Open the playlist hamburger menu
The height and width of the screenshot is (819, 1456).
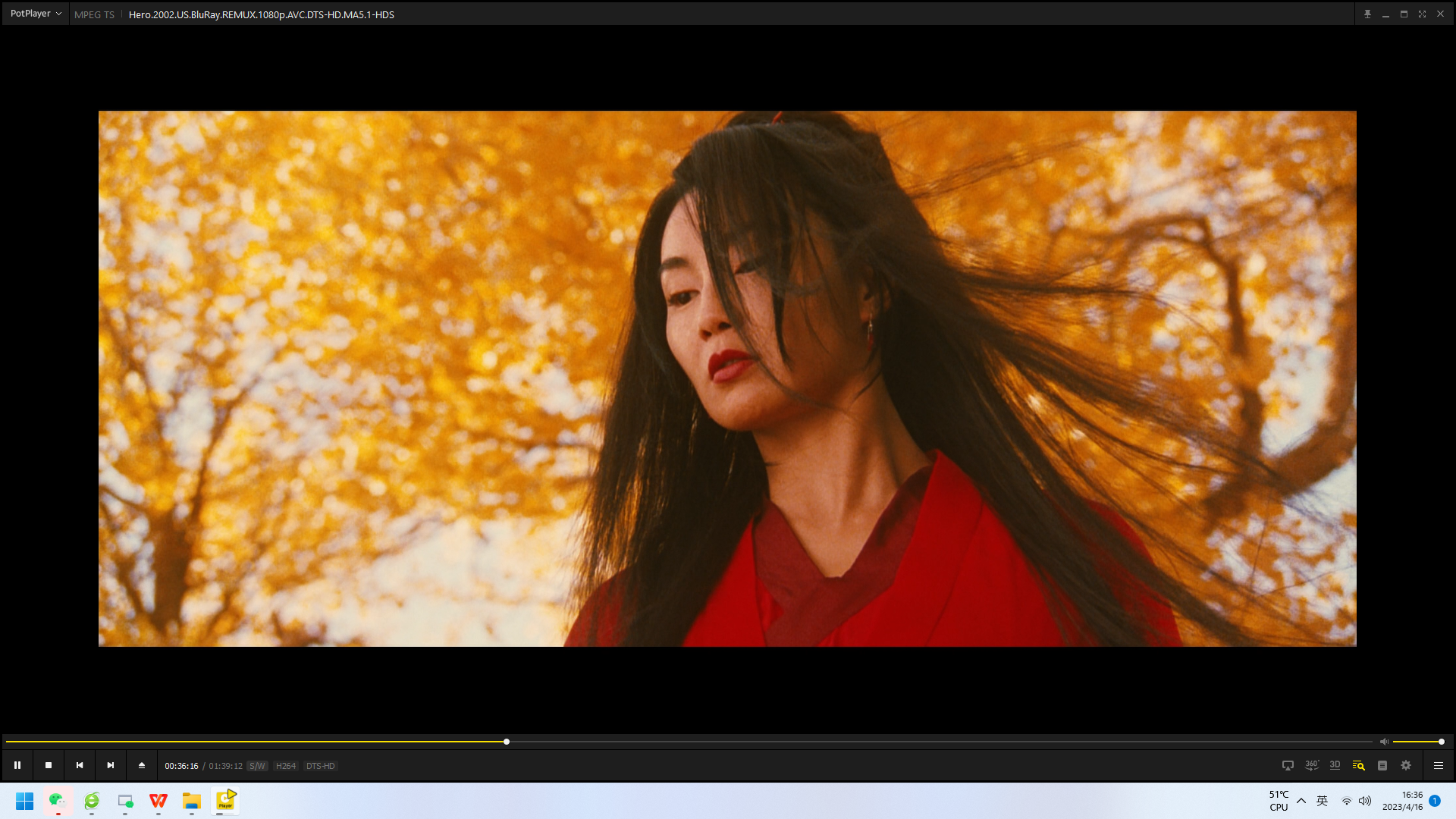point(1439,765)
